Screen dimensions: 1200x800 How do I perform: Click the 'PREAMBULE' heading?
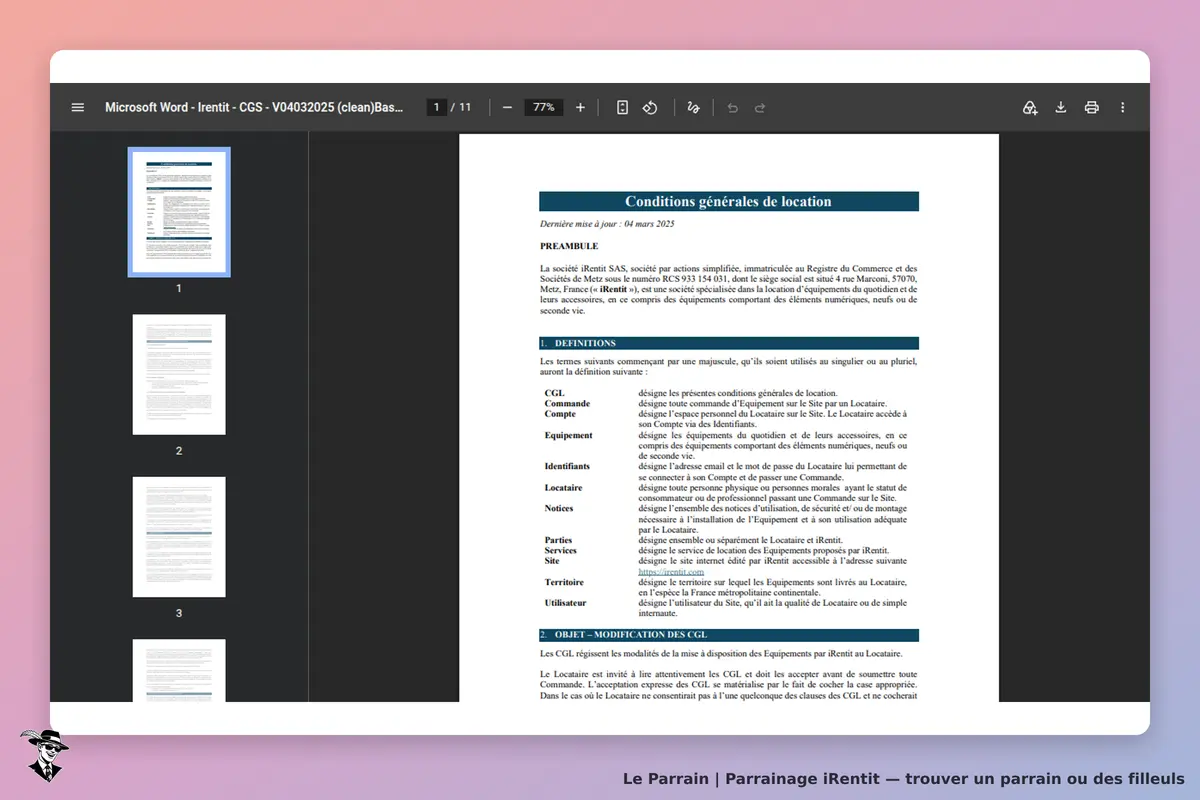point(569,245)
